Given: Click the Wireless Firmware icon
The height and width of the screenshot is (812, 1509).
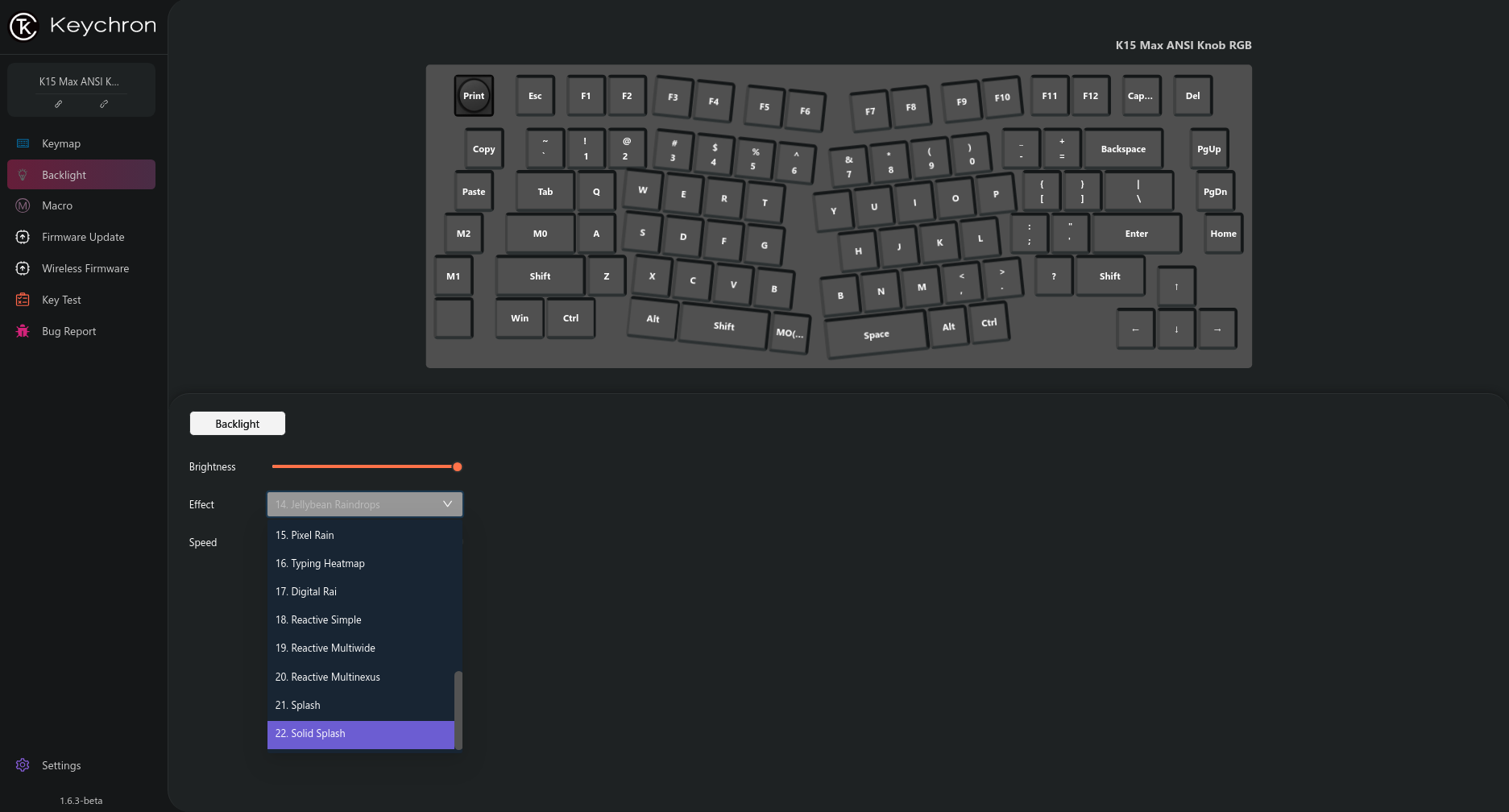Looking at the screenshot, I should tap(23, 268).
